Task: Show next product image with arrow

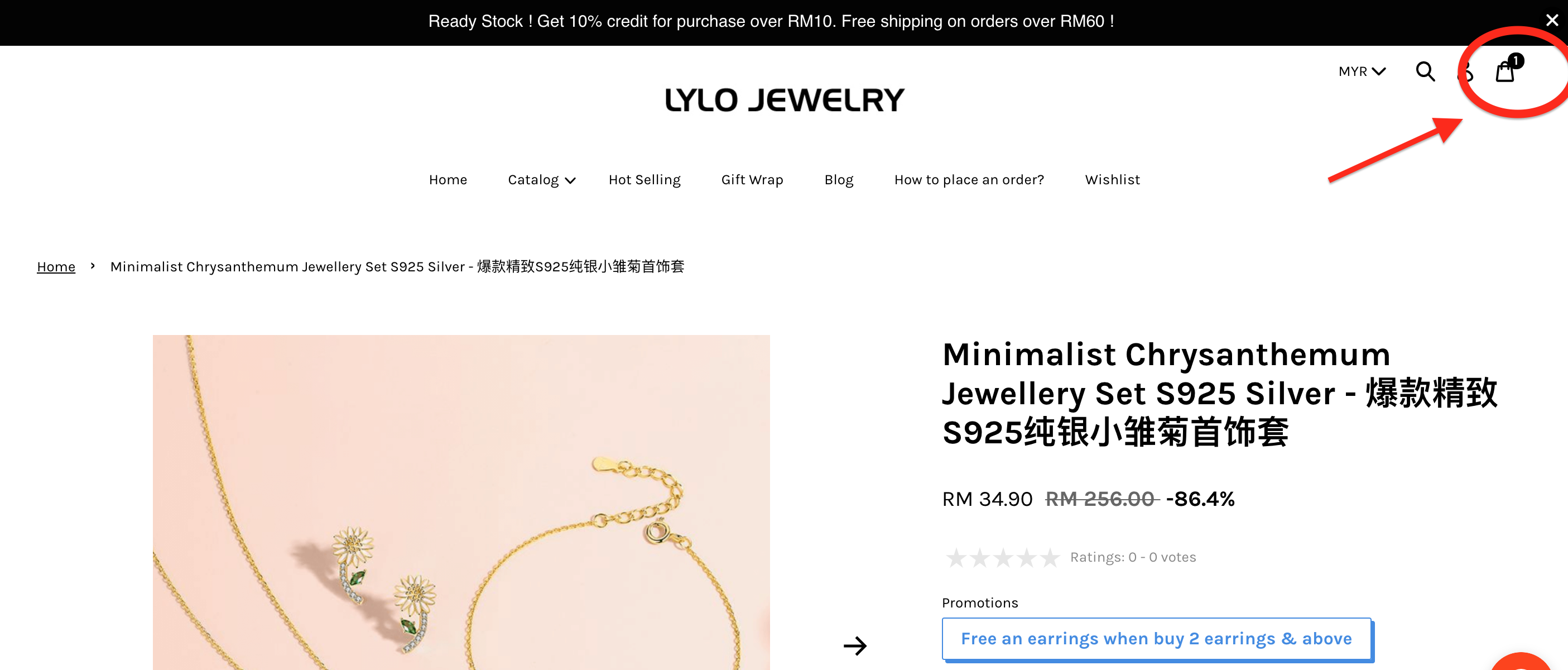Action: coord(855,645)
